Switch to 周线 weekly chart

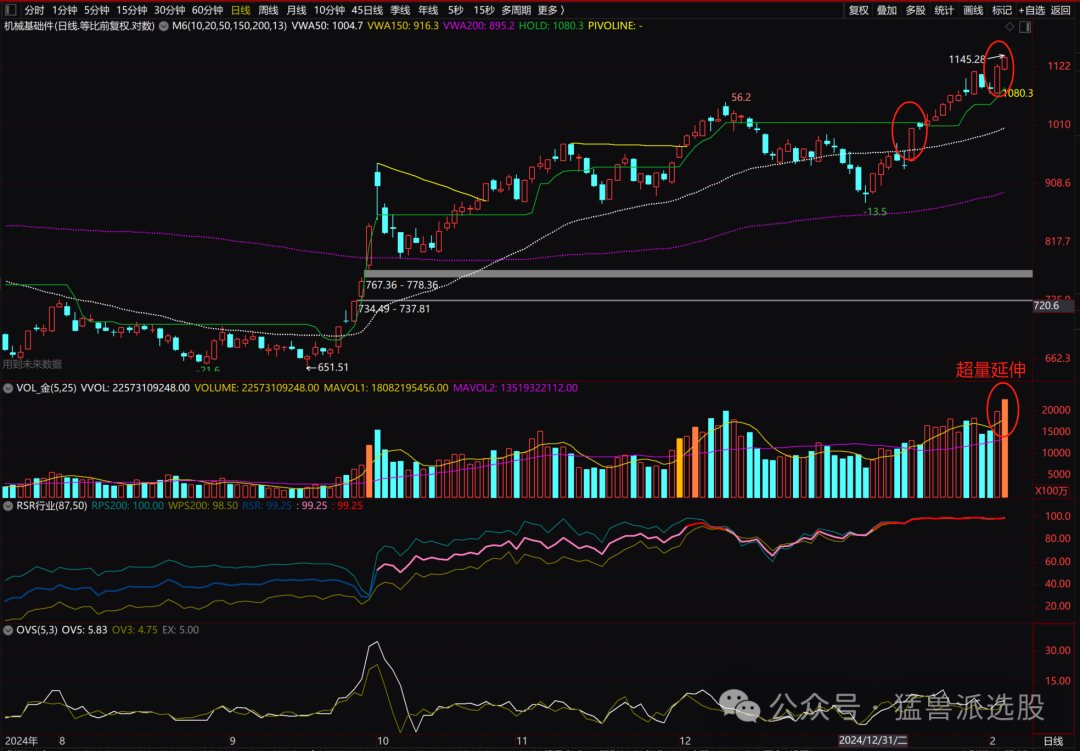(268, 10)
